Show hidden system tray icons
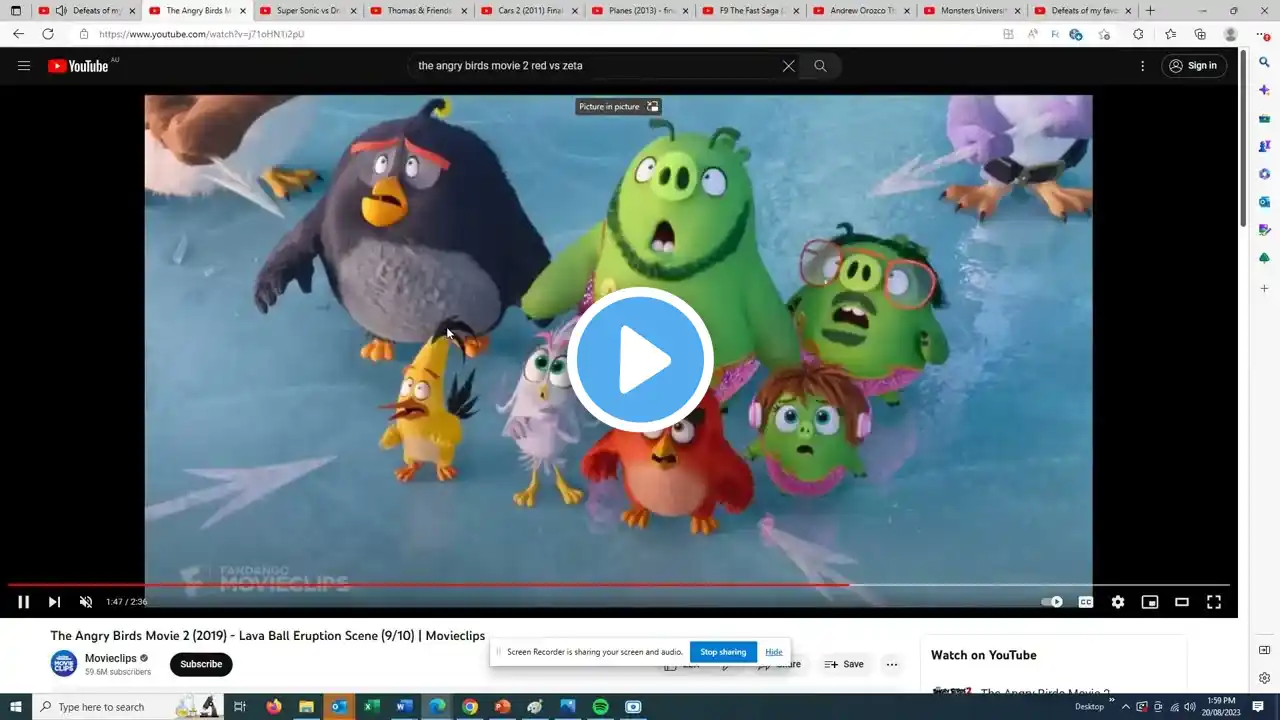 [1126, 707]
